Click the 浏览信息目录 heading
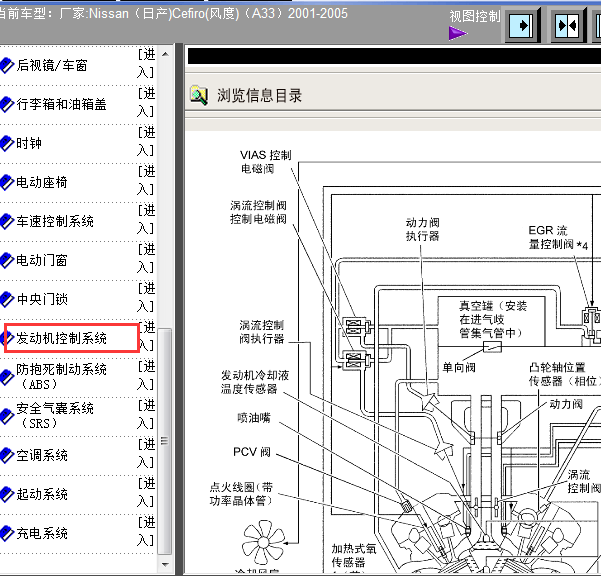 [x=259, y=96]
